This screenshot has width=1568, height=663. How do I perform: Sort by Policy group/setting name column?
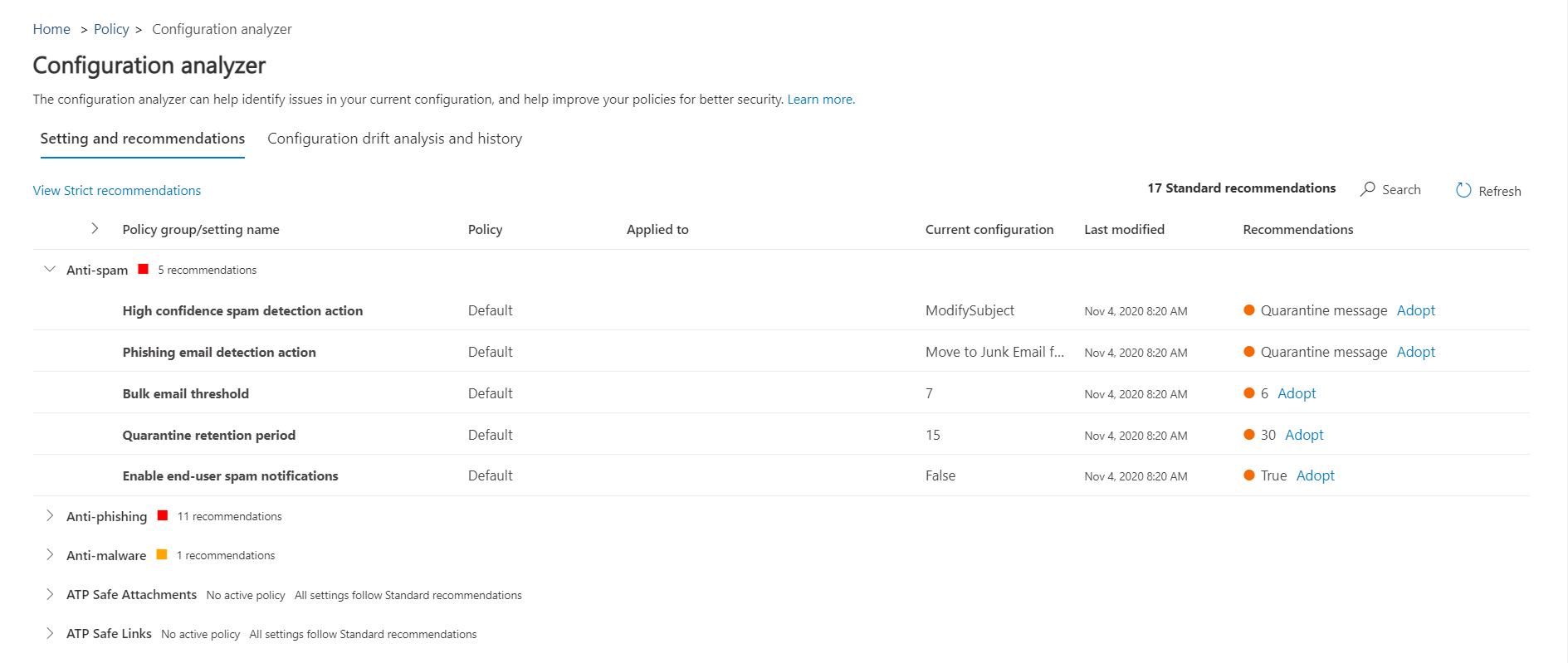[x=201, y=230]
